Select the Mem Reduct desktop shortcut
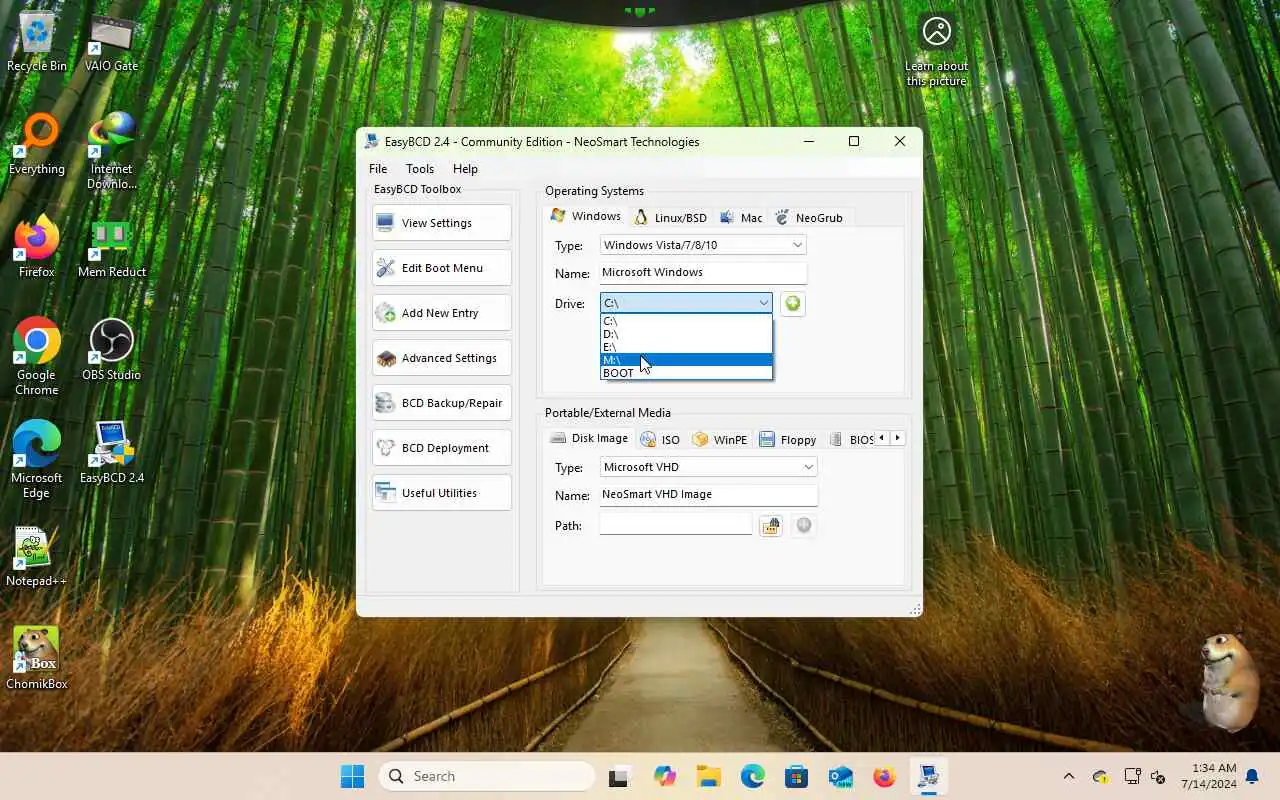 (x=111, y=248)
